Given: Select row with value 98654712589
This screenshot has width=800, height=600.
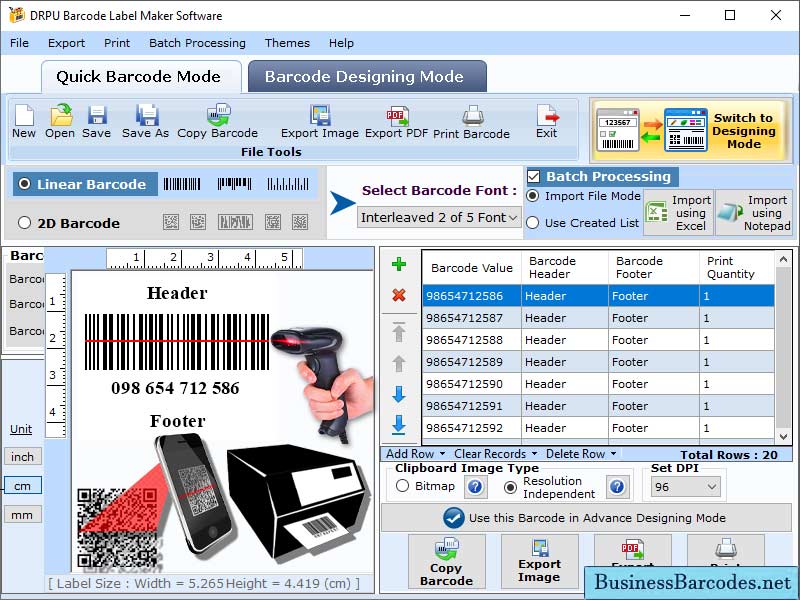Looking at the screenshot, I should [x=598, y=362].
